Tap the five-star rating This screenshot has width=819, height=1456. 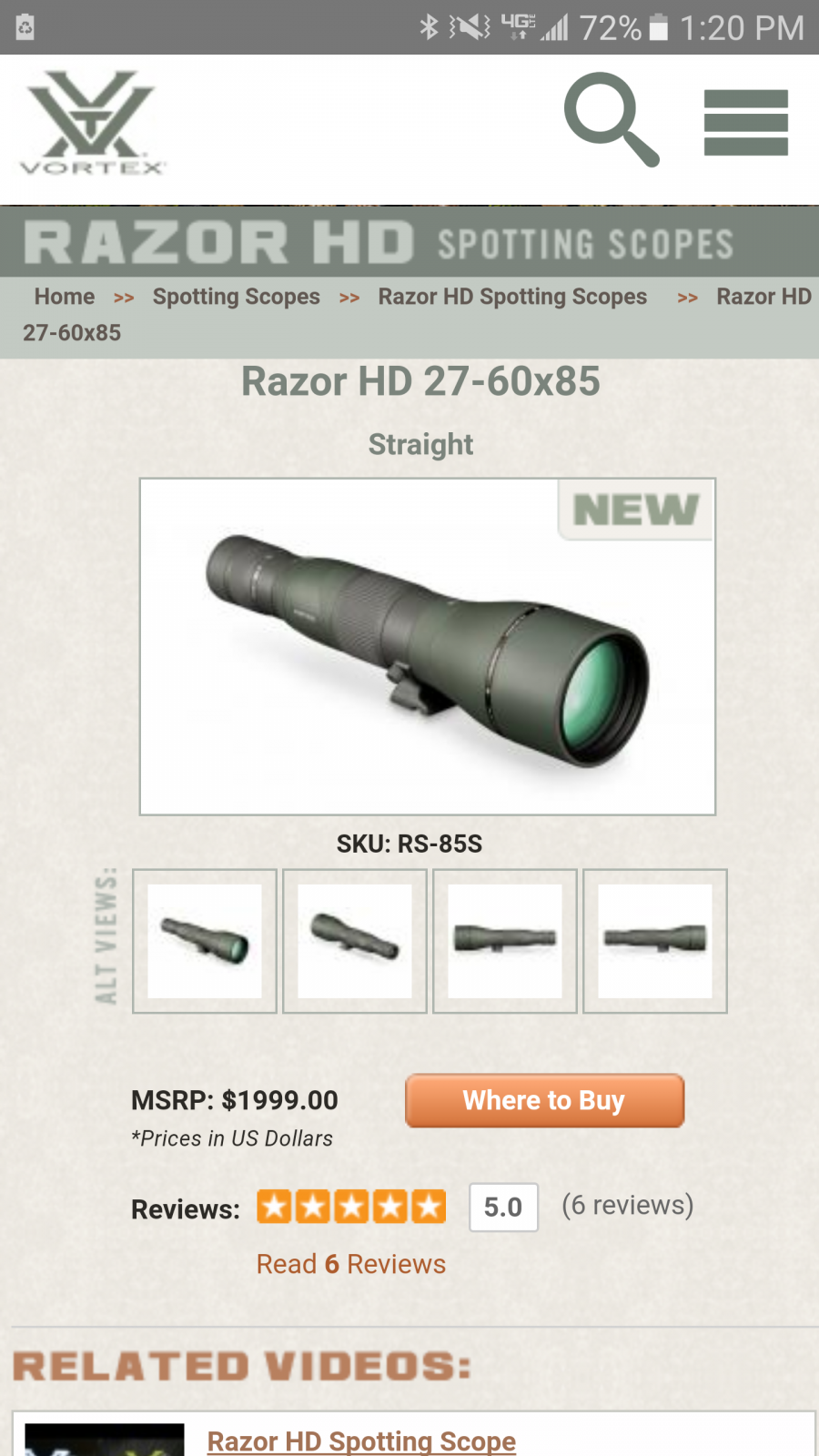point(351,1207)
